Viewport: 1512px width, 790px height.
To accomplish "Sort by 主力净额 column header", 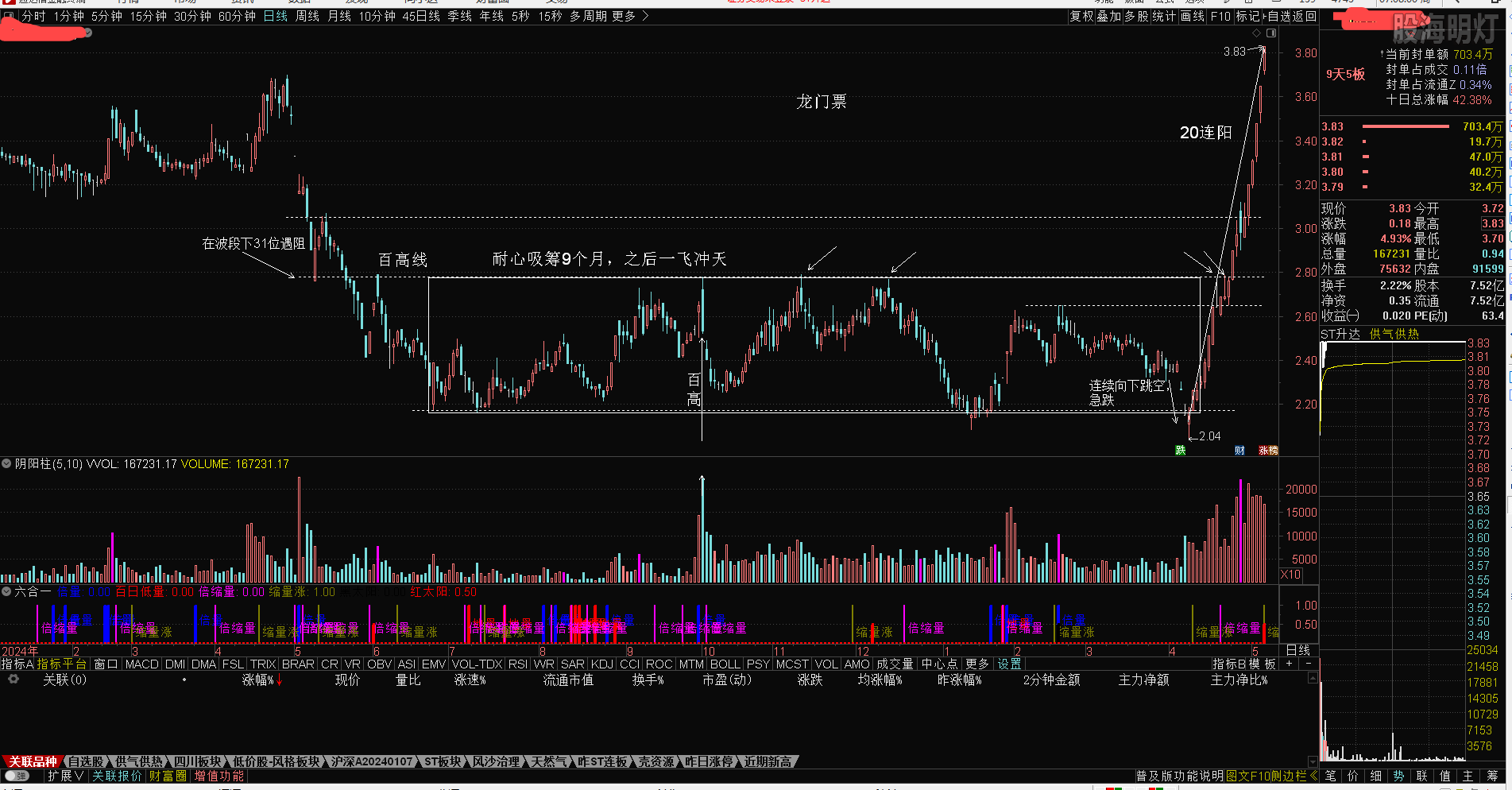I will 1143,680.
